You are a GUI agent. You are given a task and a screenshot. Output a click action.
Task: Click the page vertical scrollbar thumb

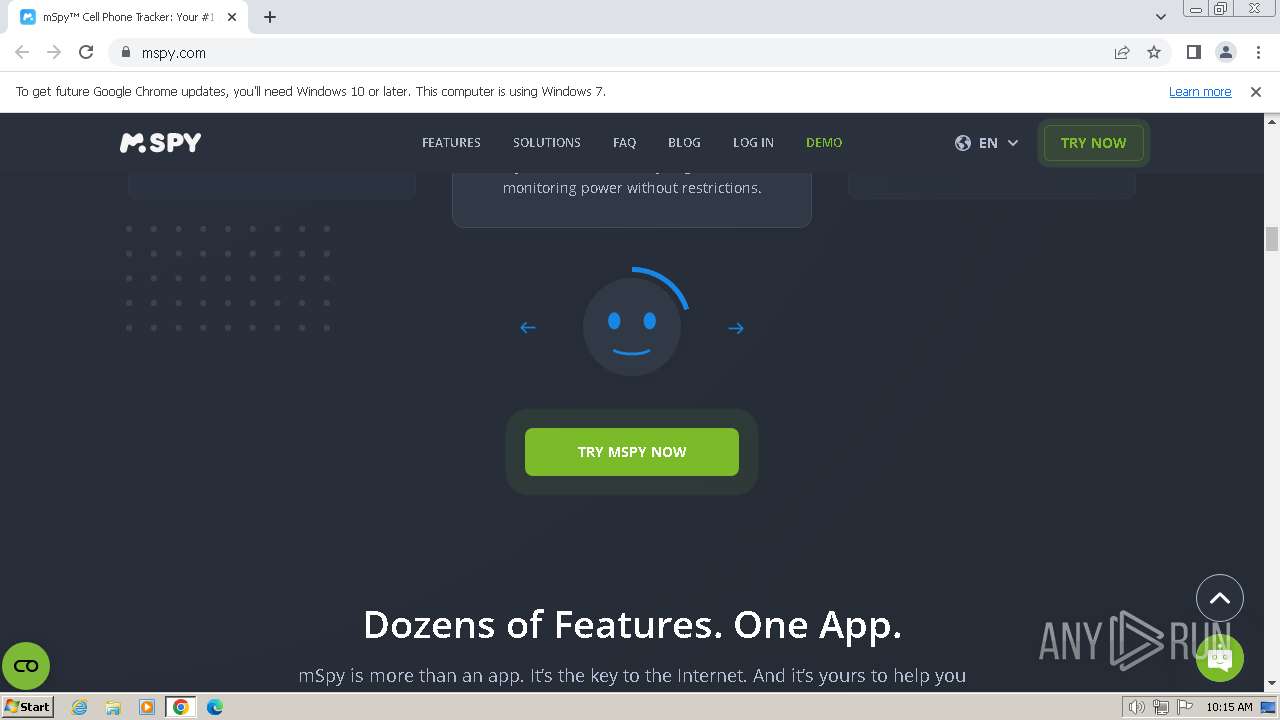coord(1272,240)
